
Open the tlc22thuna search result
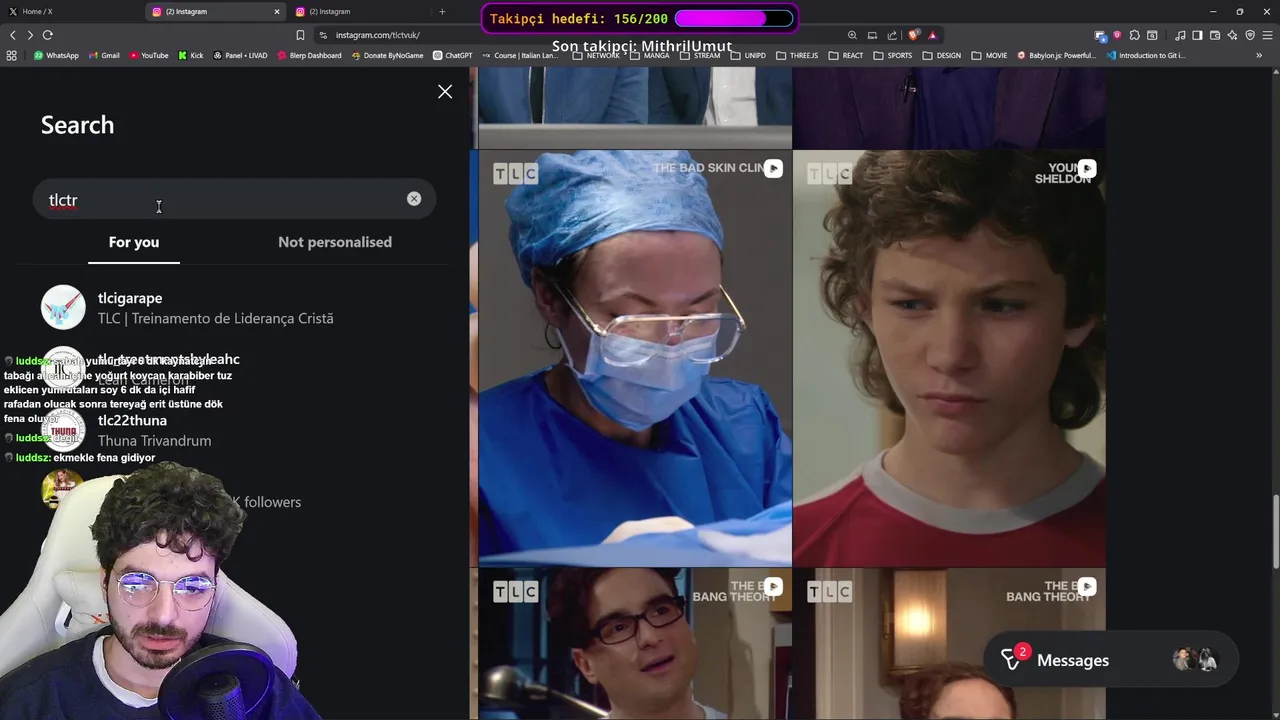tap(235, 430)
